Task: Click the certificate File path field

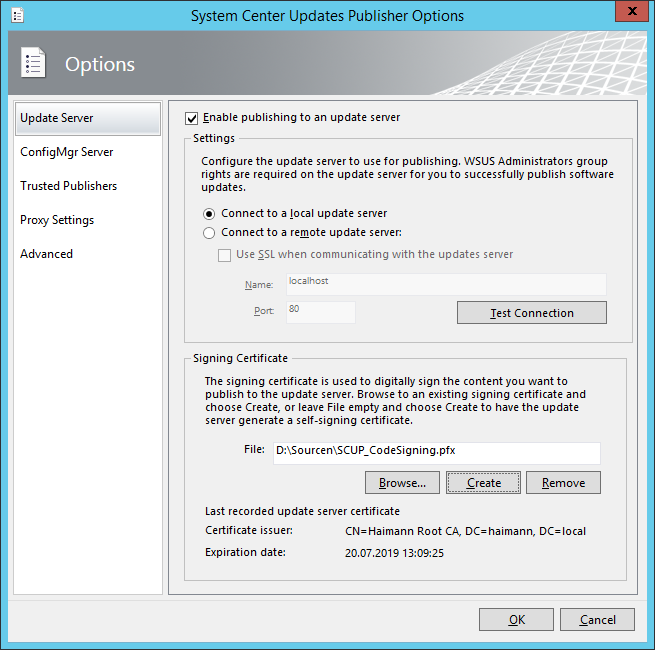Action: (x=437, y=453)
